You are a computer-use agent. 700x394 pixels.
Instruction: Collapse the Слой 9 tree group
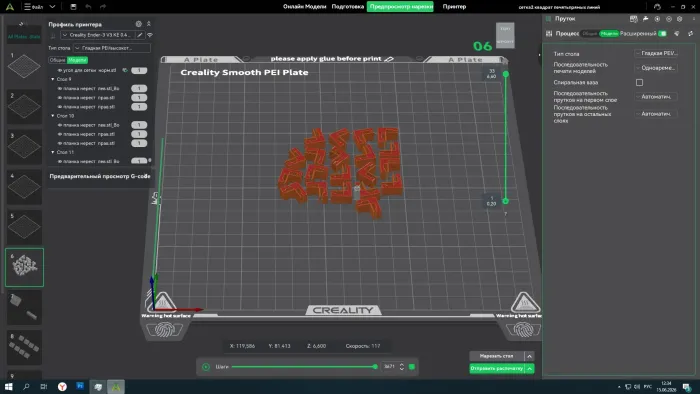tap(53, 79)
